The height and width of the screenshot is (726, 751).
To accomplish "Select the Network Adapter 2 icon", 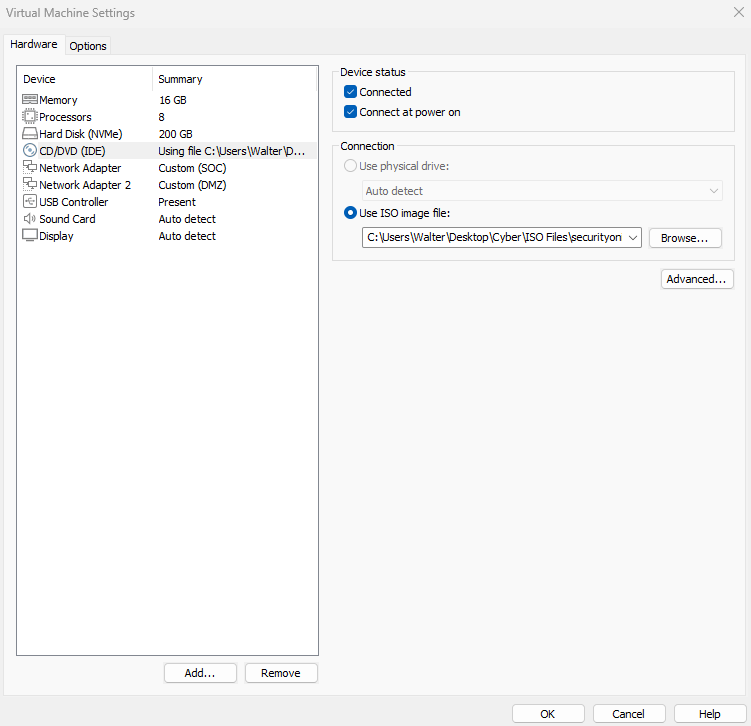I will pyautogui.click(x=30, y=185).
